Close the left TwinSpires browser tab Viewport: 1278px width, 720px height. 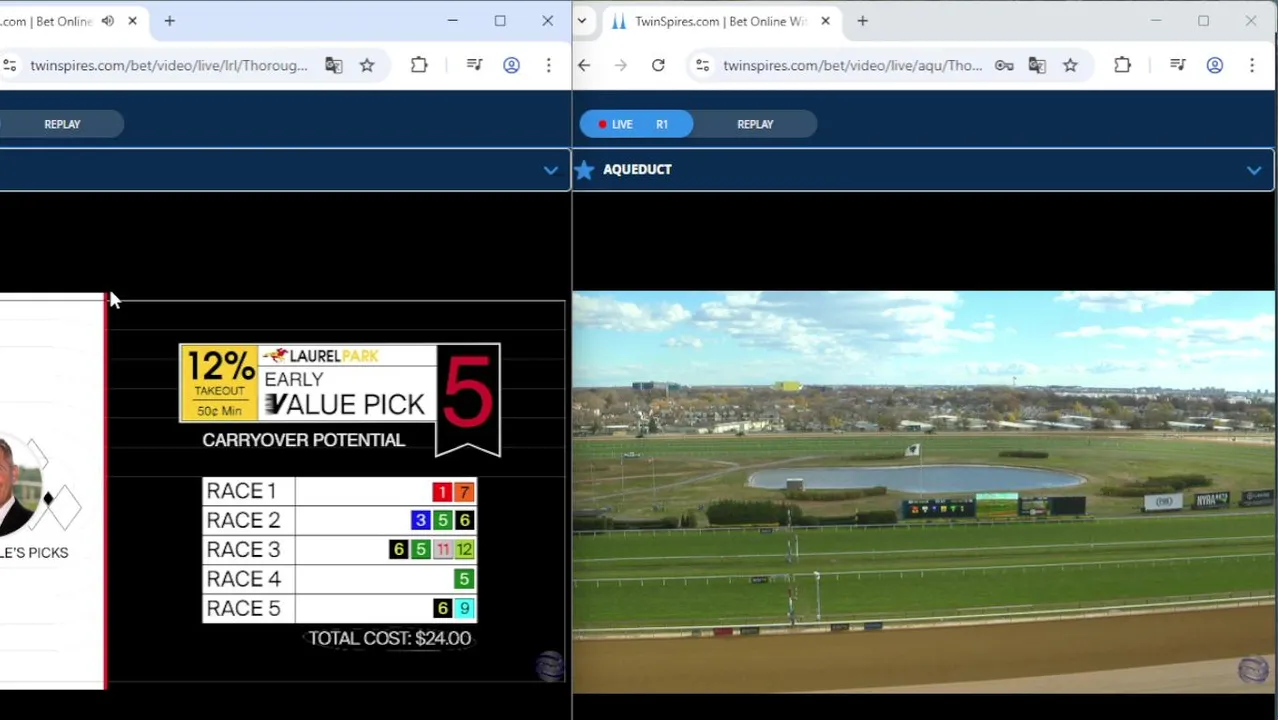click(x=132, y=21)
